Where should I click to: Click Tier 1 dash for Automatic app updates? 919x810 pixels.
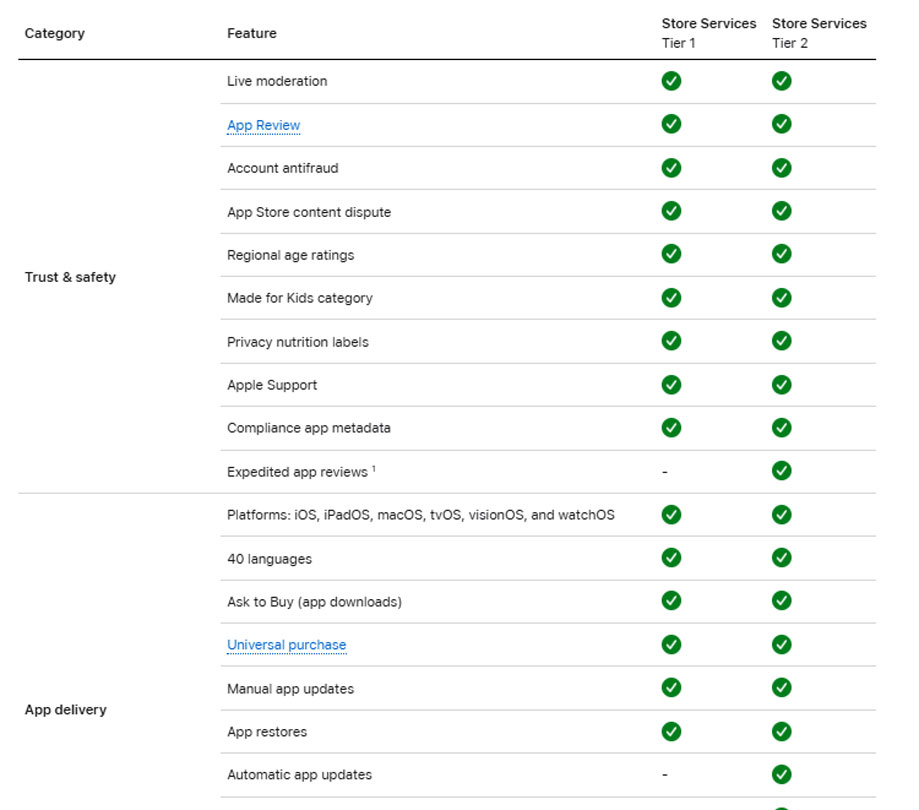point(665,775)
